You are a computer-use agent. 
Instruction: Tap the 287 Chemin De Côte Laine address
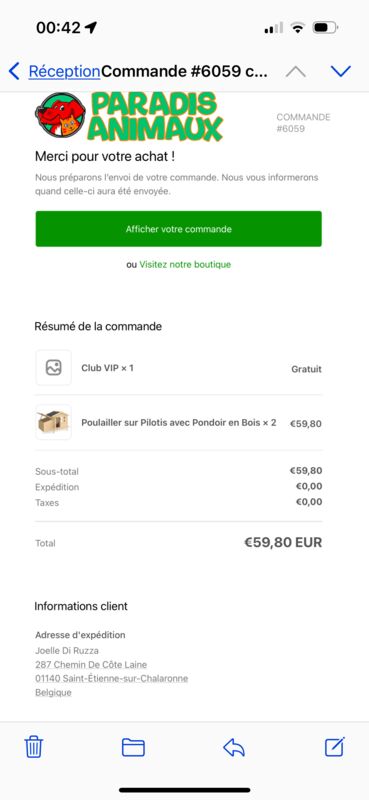(91, 664)
